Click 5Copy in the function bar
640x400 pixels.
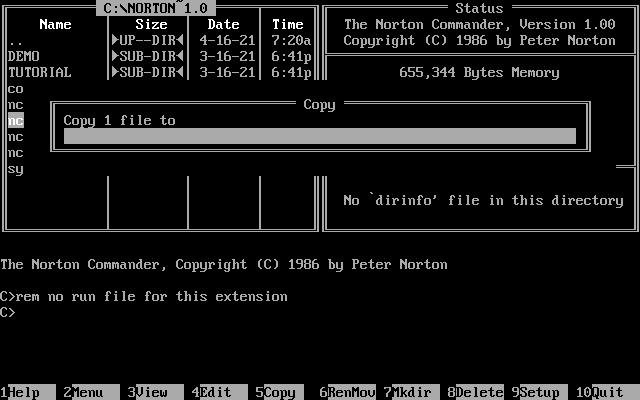[280, 392]
